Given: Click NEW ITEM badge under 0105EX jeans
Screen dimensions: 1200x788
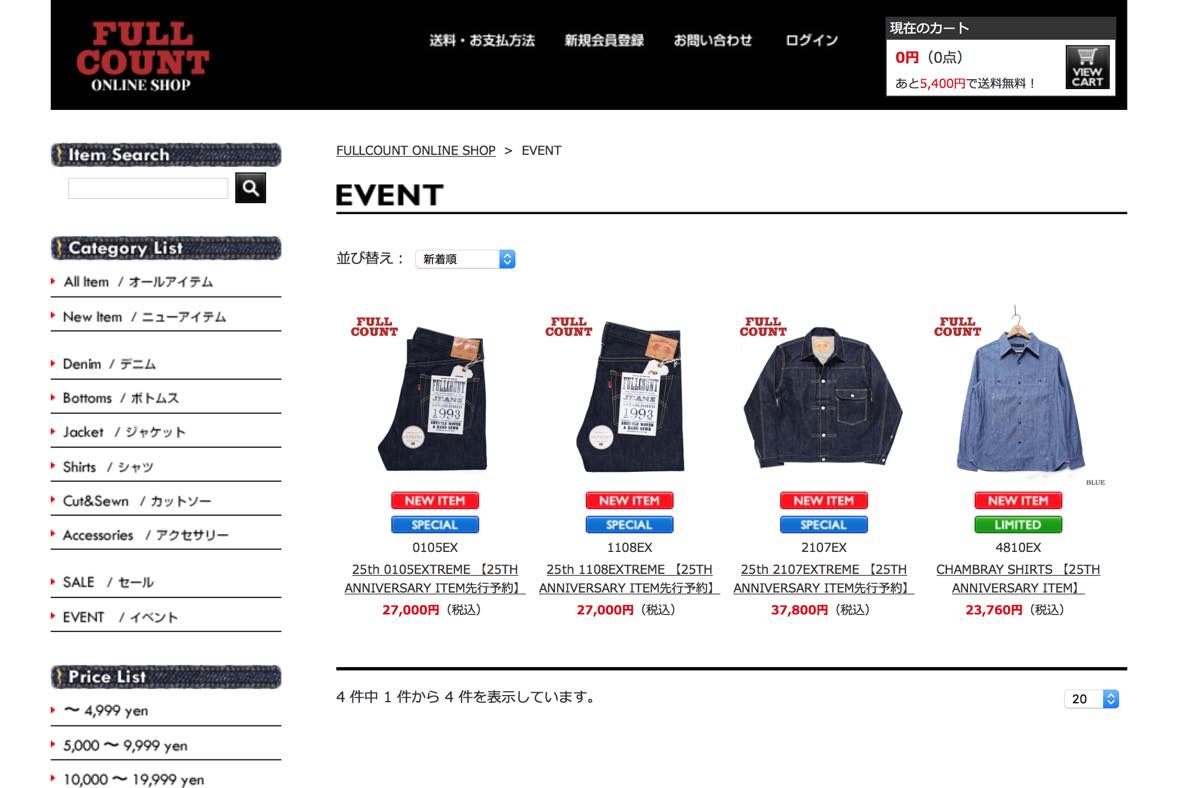Looking at the screenshot, I should pyautogui.click(x=435, y=500).
